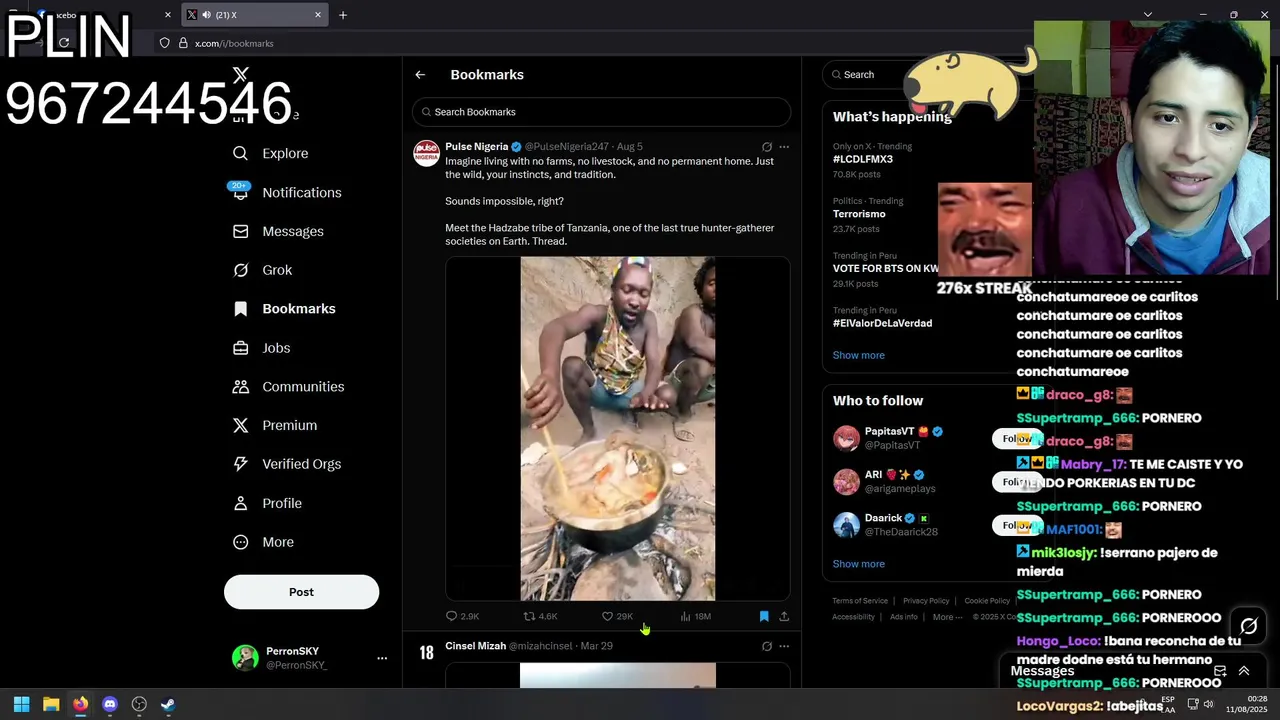Click the Verified Orgs lightning icon
The image size is (1280, 720).
240,464
